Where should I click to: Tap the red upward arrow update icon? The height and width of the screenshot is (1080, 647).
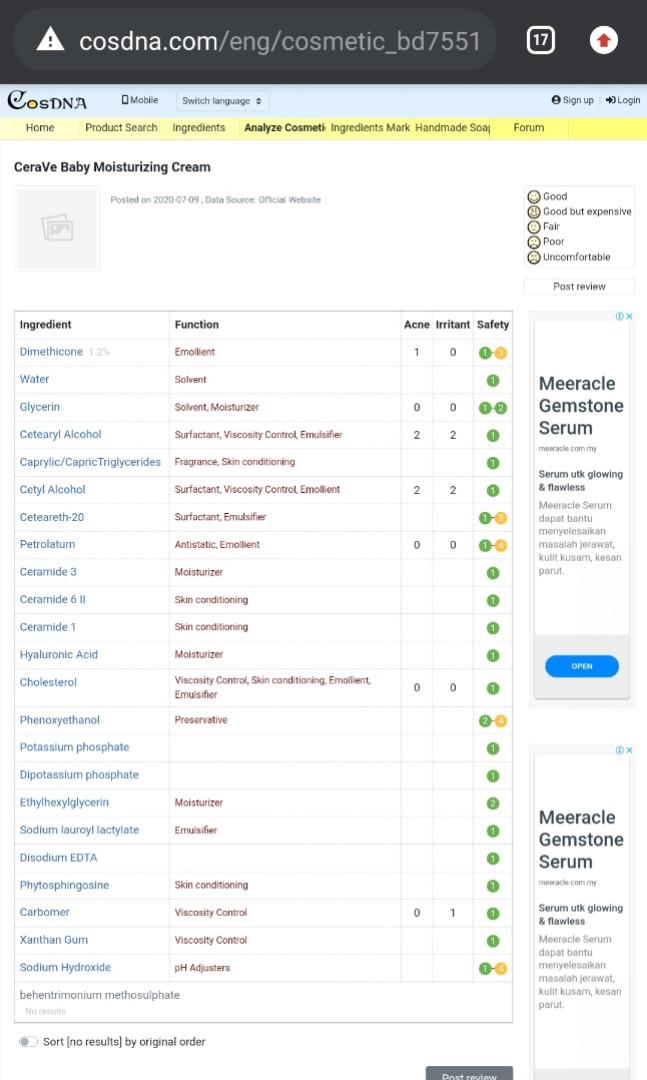point(603,40)
